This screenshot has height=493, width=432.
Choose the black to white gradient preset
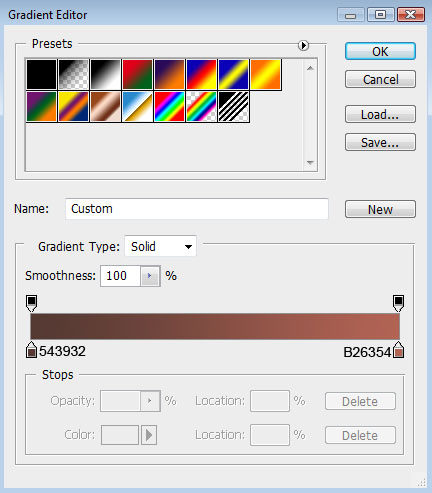coord(105,74)
